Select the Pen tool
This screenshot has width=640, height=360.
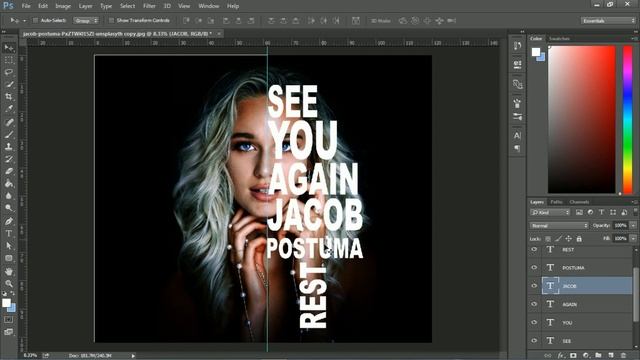[9, 221]
